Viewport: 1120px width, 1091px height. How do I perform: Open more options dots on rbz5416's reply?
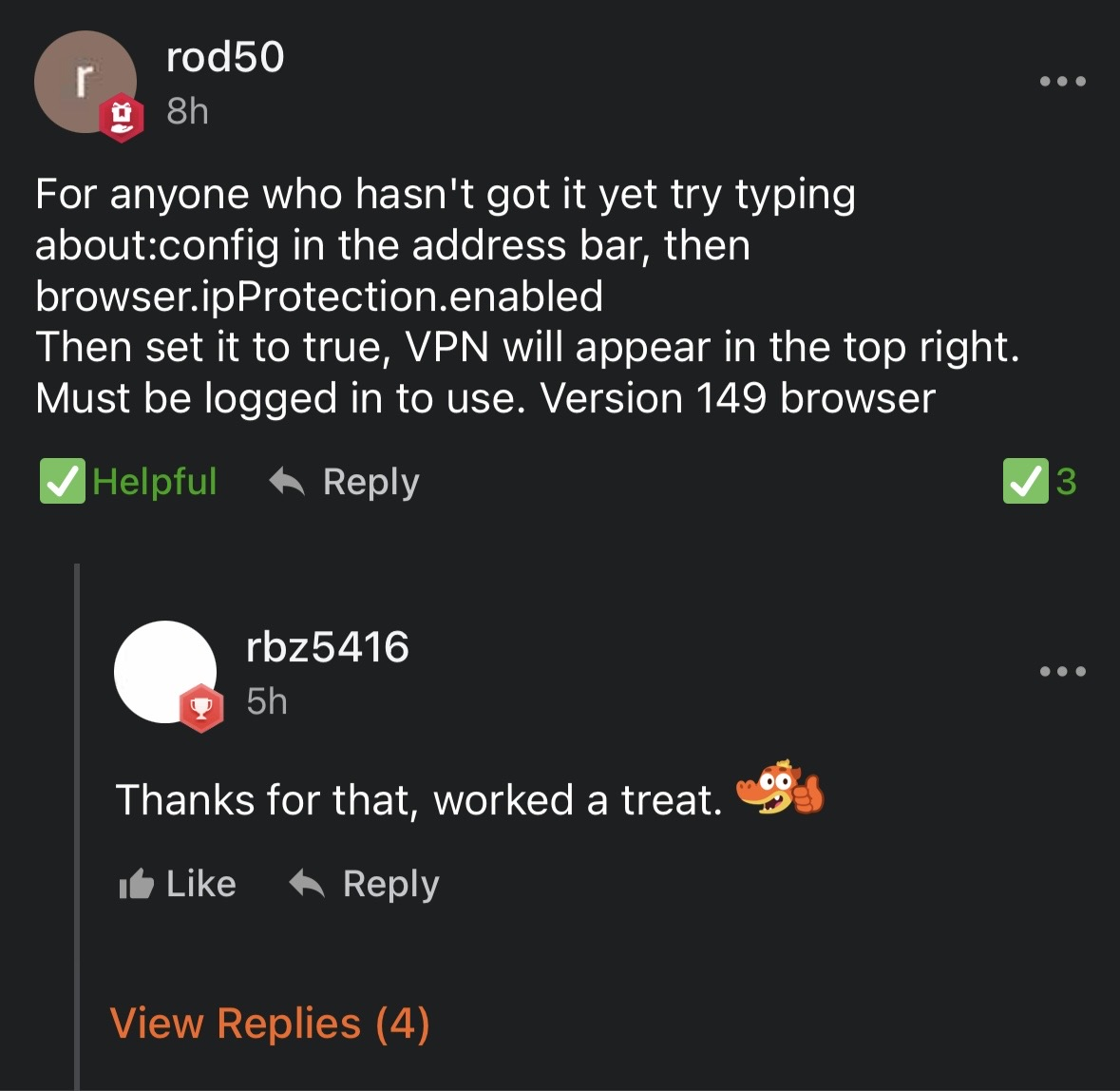pyautogui.click(x=1062, y=671)
